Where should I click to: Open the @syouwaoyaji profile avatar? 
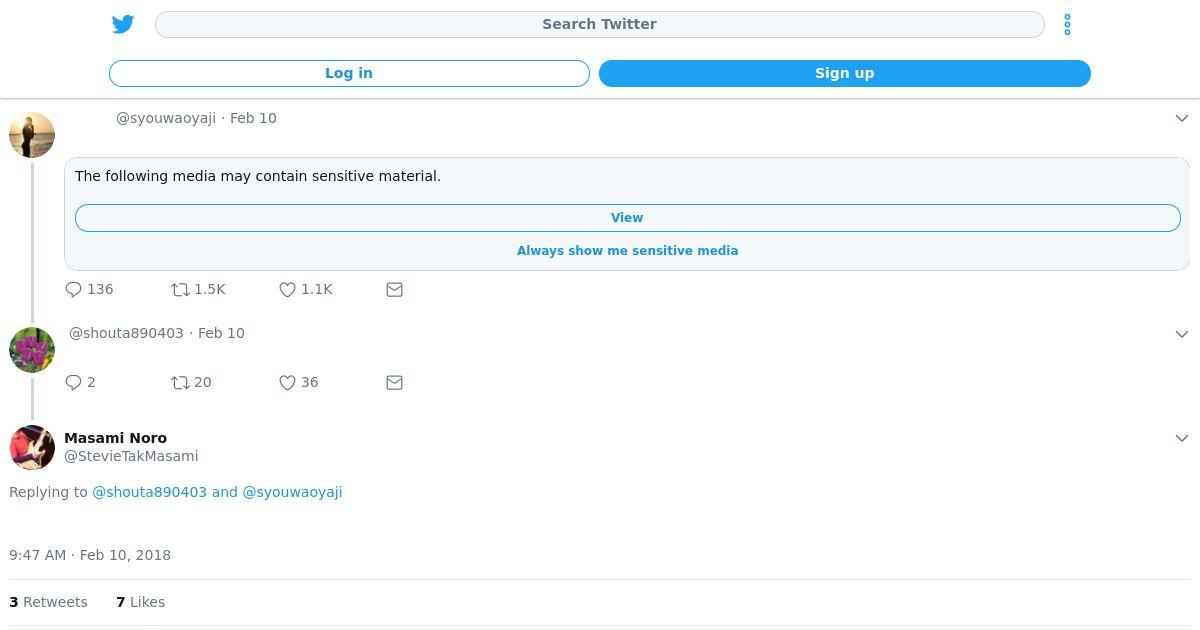[32, 135]
